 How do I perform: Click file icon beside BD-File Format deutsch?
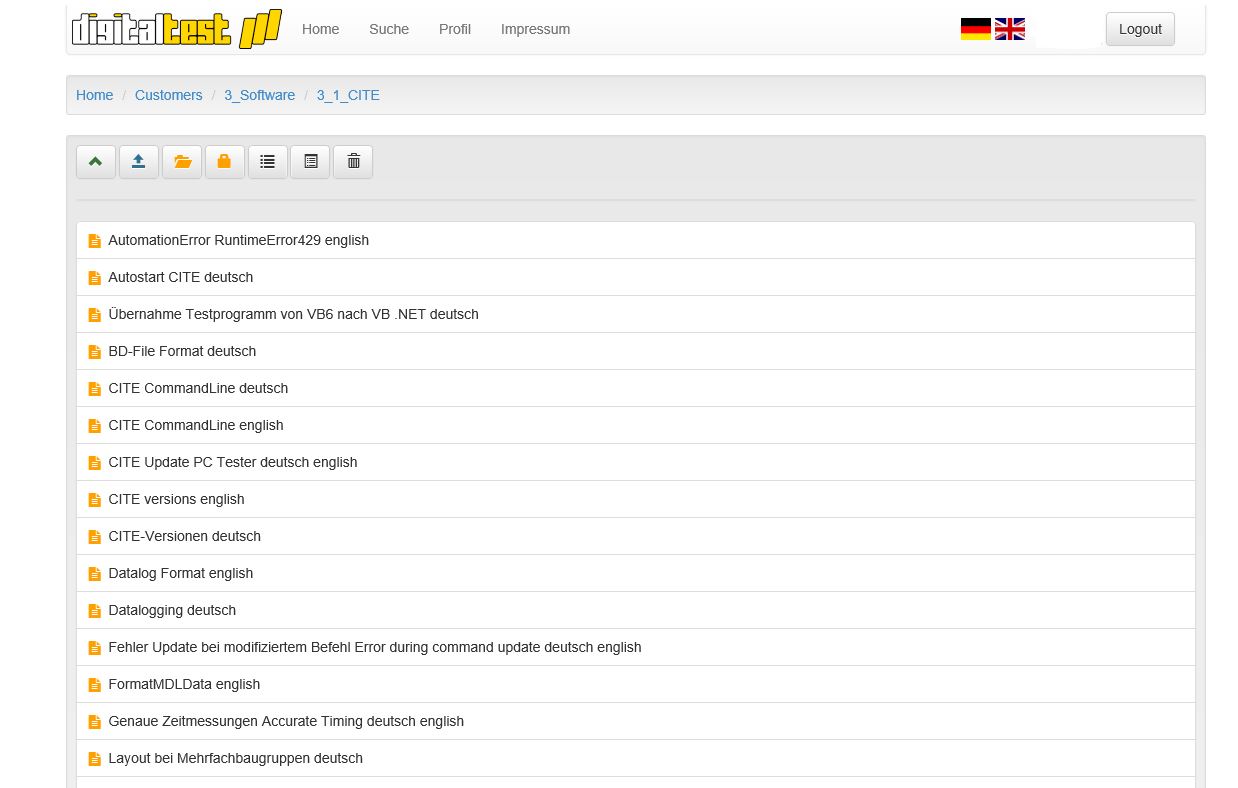(x=95, y=352)
